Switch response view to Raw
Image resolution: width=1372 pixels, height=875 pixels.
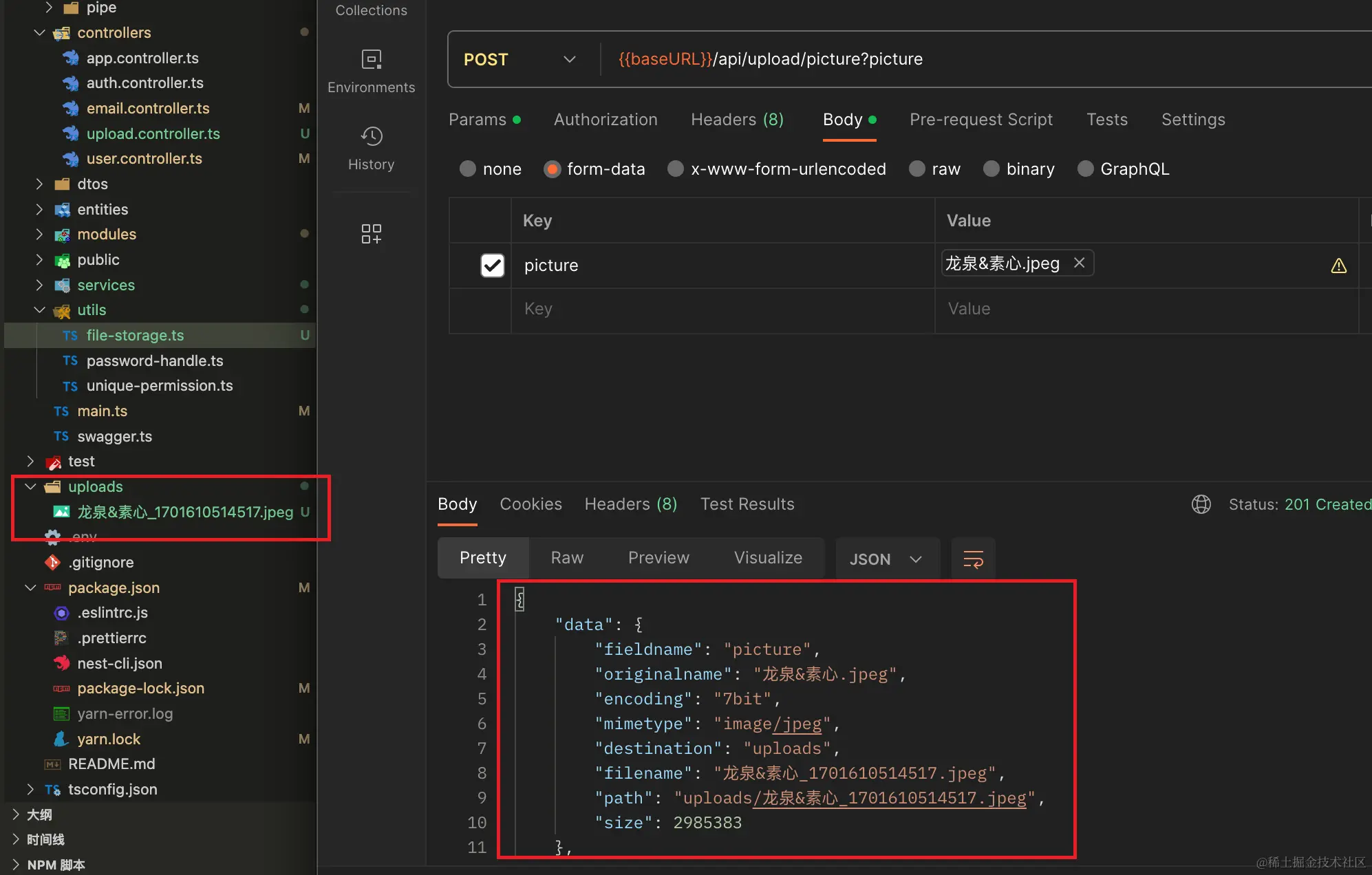[567, 558]
